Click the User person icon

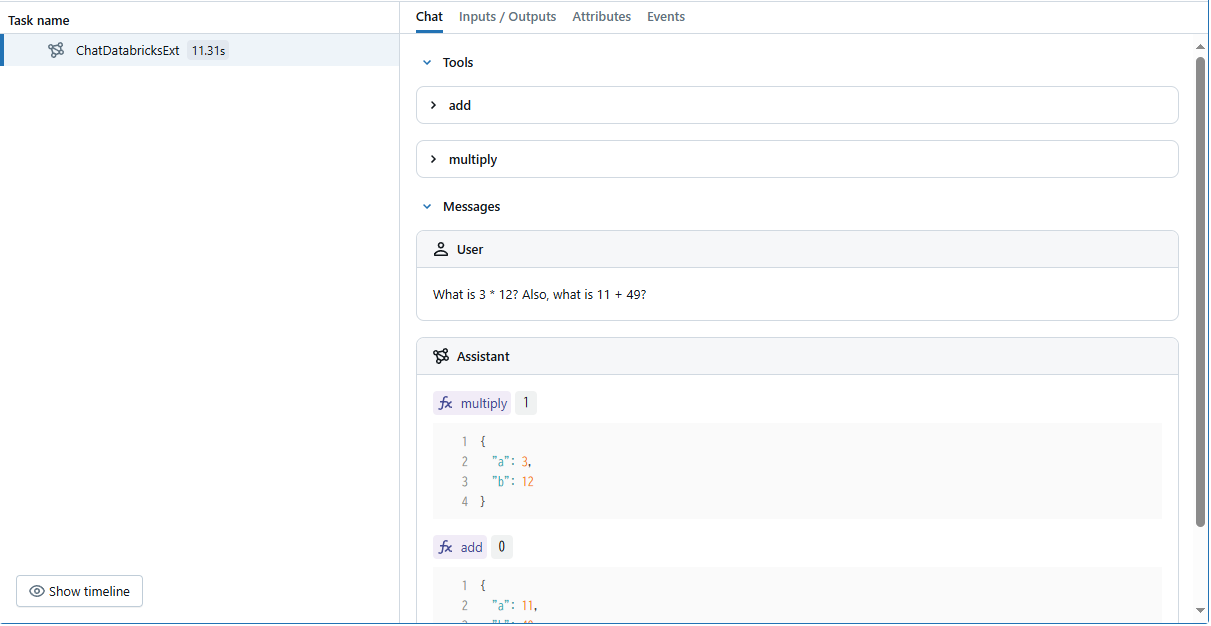coord(441,249)
